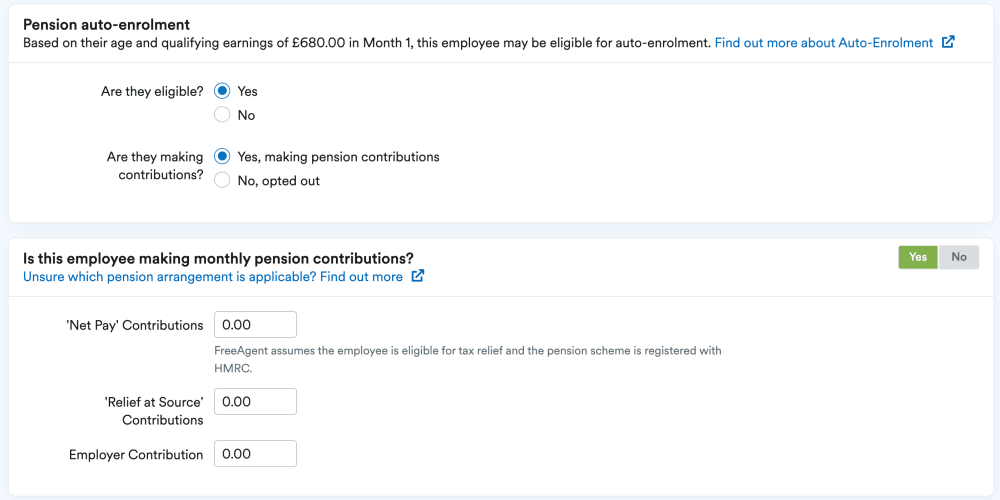Click FreeAgent tax relief help text

(x=467, y=358)
